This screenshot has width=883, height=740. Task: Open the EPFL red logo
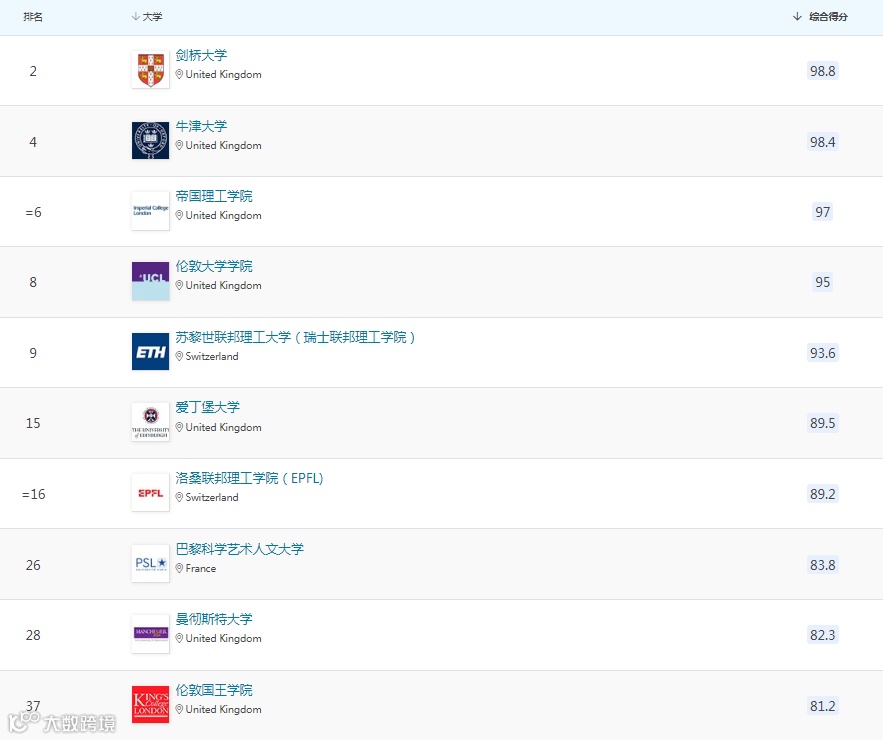[x=150, y=493]
